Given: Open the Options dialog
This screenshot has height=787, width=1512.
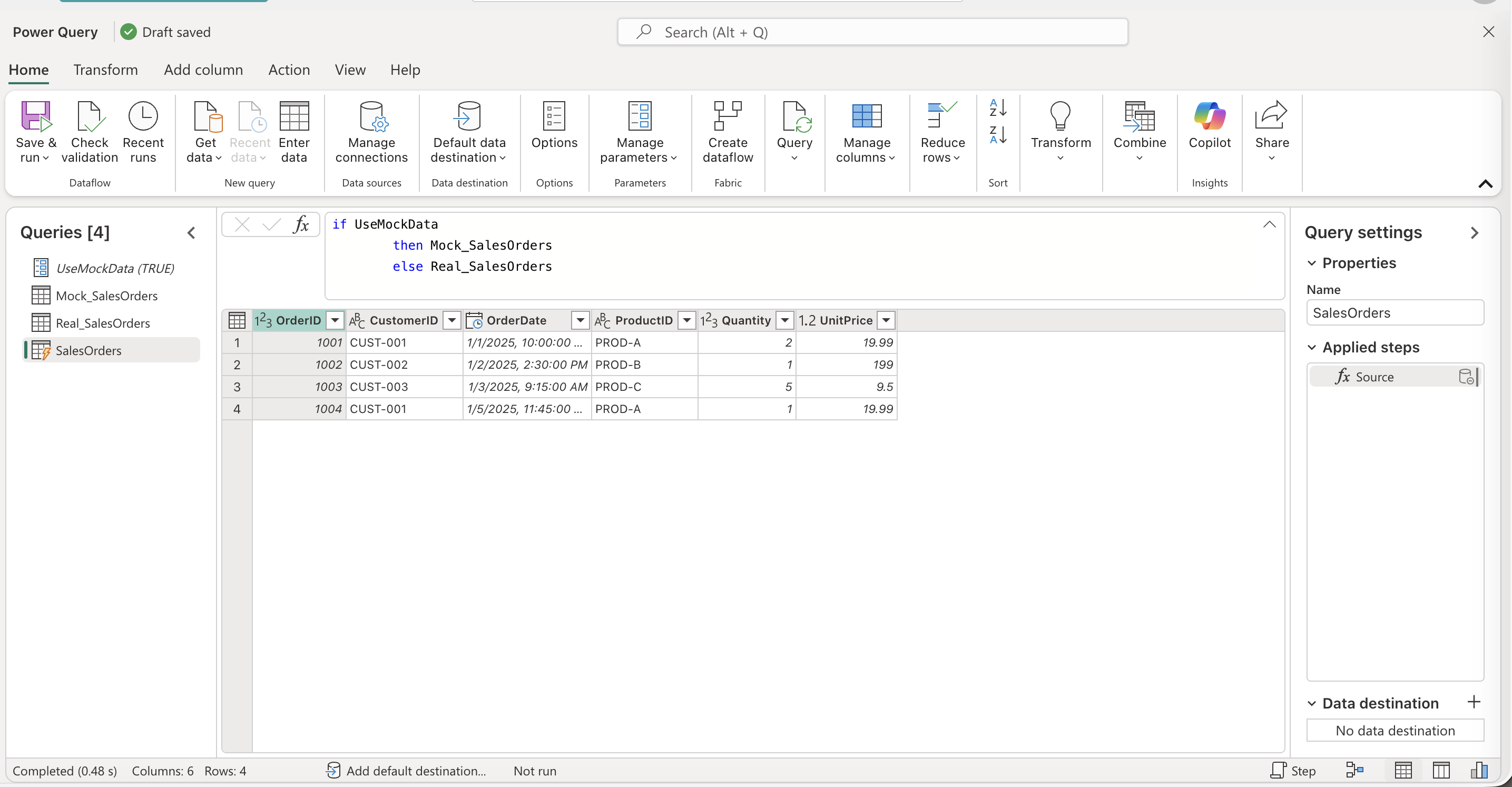Looking at the screenshot, I should point(554,125).
